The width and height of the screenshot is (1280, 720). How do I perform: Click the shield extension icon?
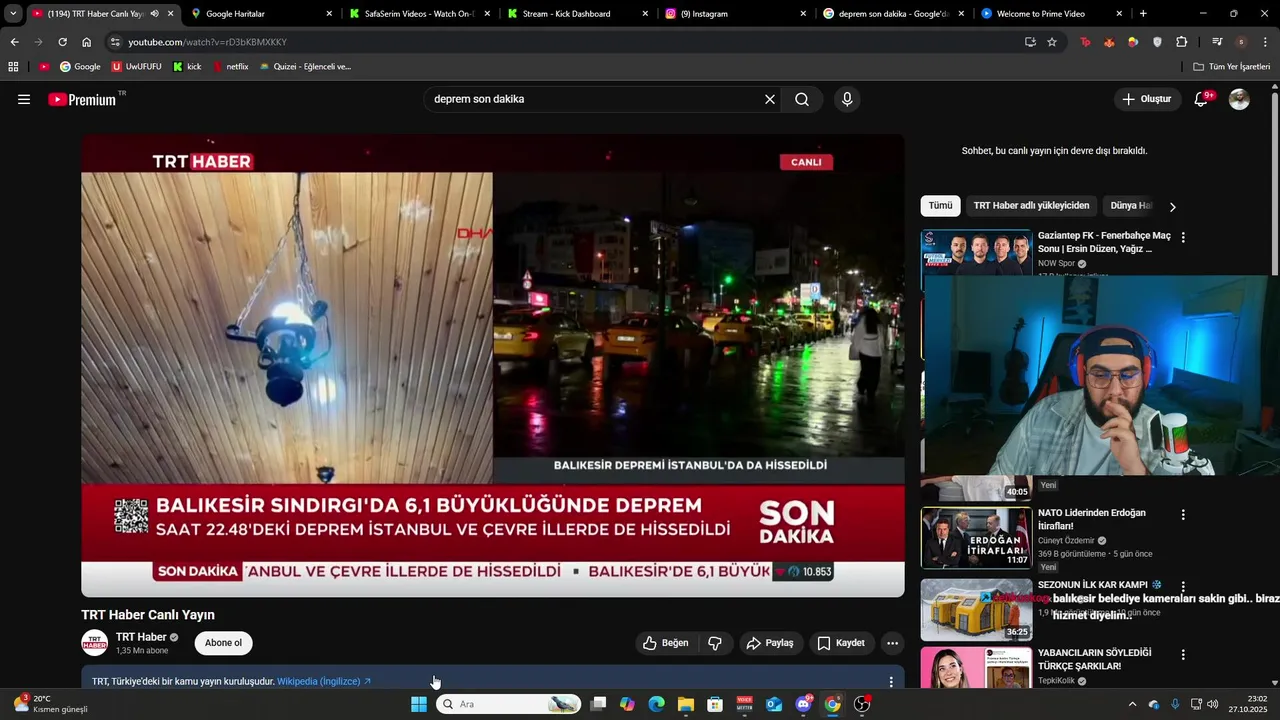[x=1157, y=42]
